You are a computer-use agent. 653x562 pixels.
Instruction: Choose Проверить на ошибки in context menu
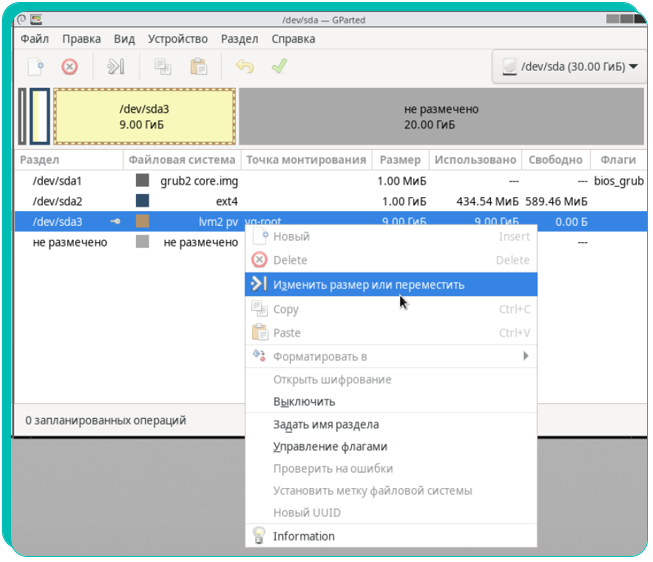click(391, 469)
